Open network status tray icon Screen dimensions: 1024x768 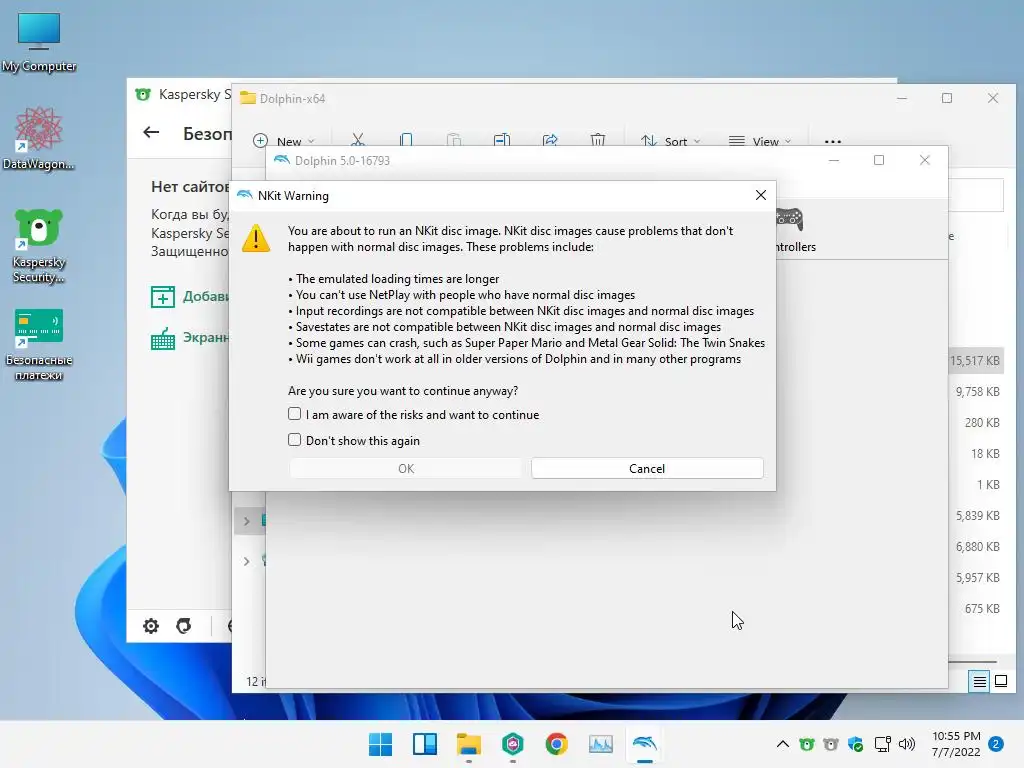[x=882, y=744]
